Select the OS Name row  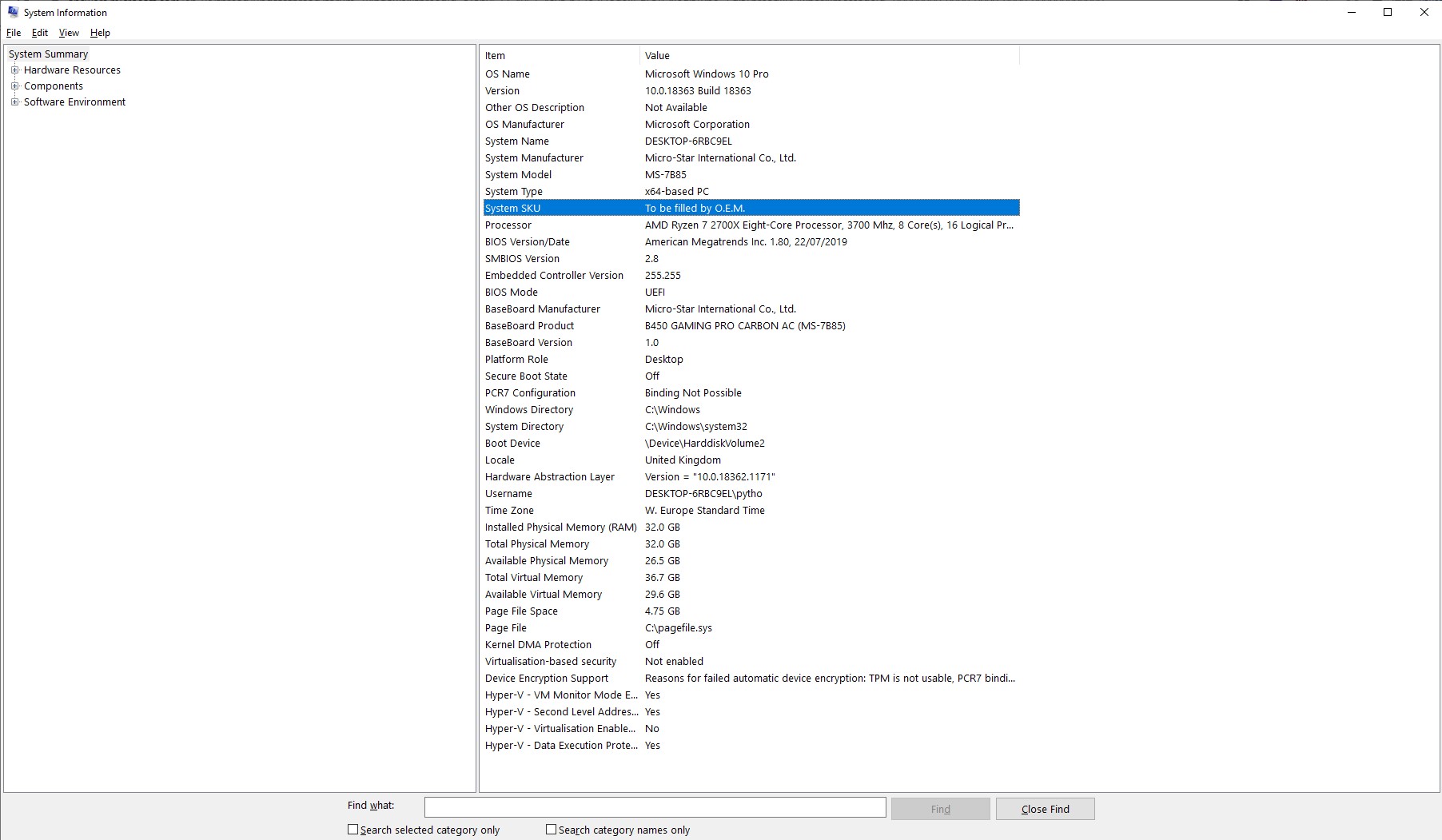click(560, 74)
